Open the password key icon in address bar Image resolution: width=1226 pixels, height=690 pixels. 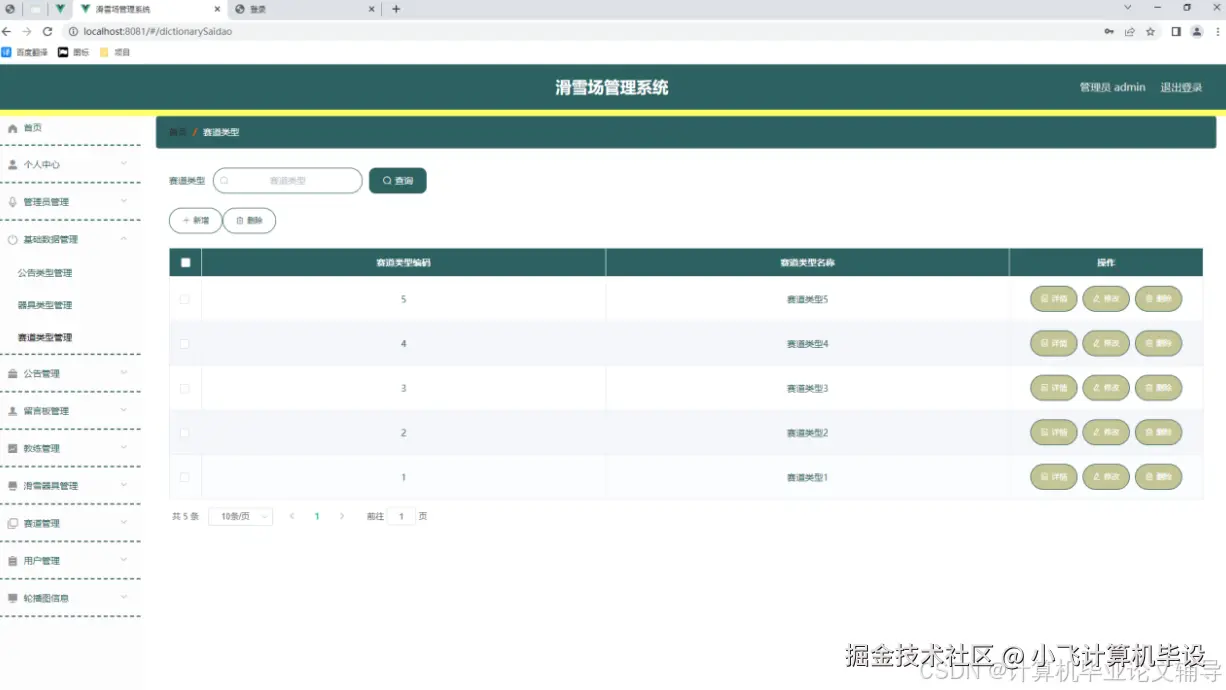pos(1109,31)
